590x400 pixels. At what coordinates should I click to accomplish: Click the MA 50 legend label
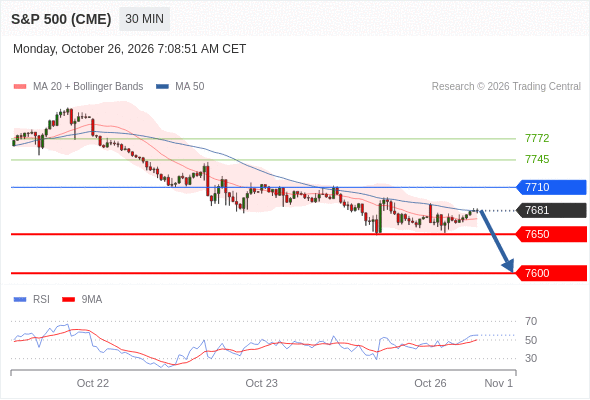tap(190, 87)
